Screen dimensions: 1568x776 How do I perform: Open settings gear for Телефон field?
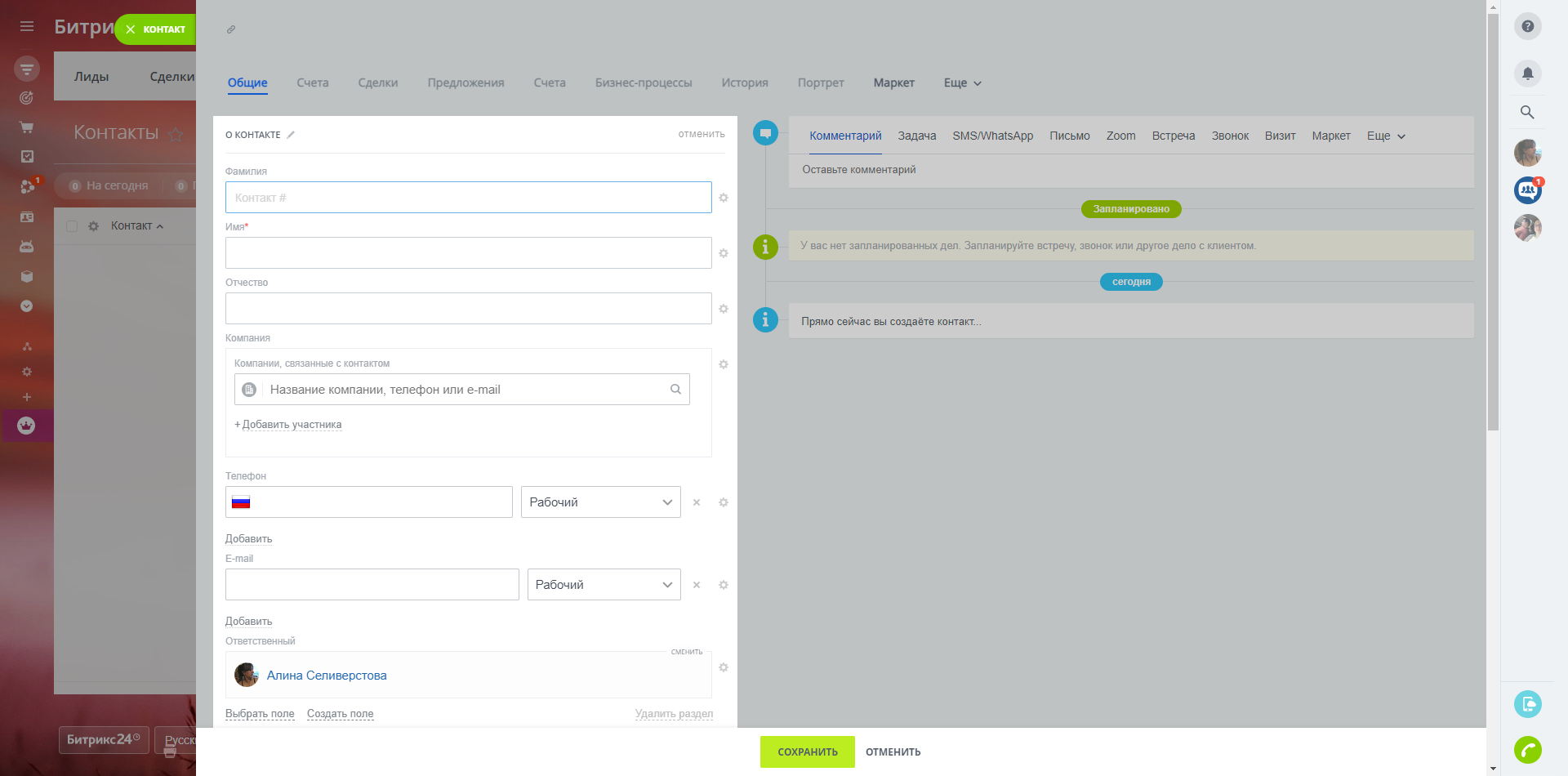pyautogui.click(x=724, y=502)
